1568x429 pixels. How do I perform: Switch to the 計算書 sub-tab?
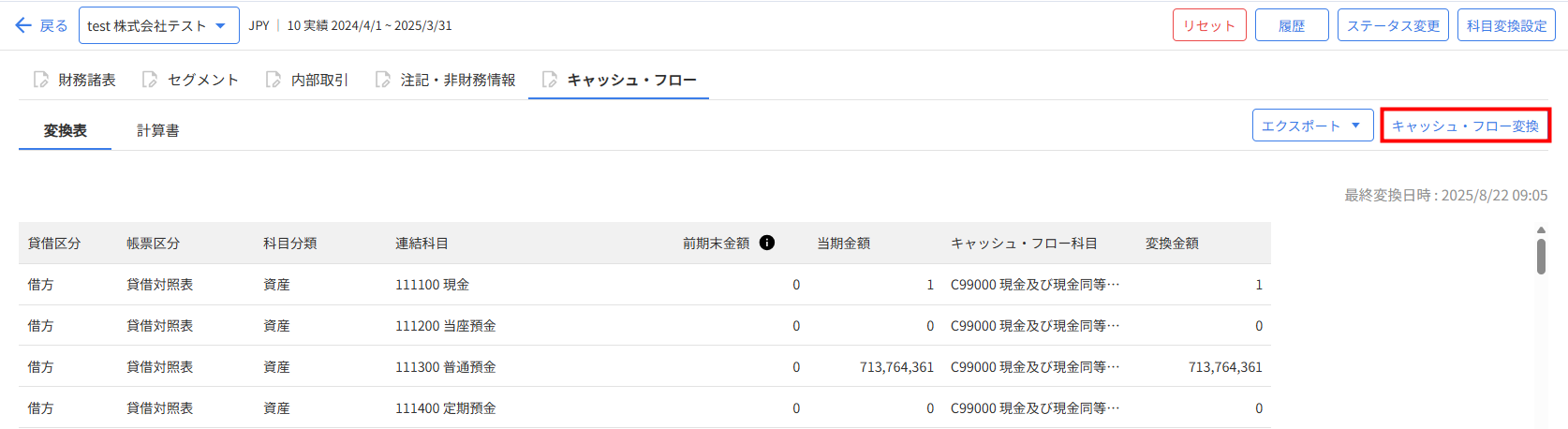pos(158,130)
